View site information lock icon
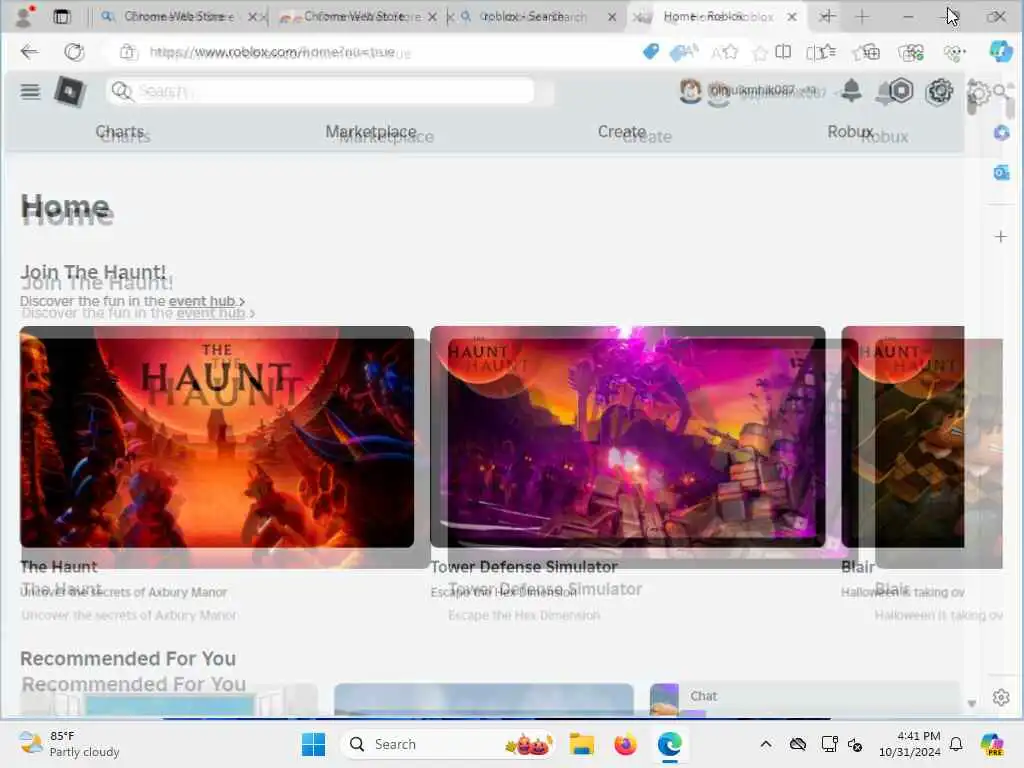 pyautogui.click(x=128, y=52)
